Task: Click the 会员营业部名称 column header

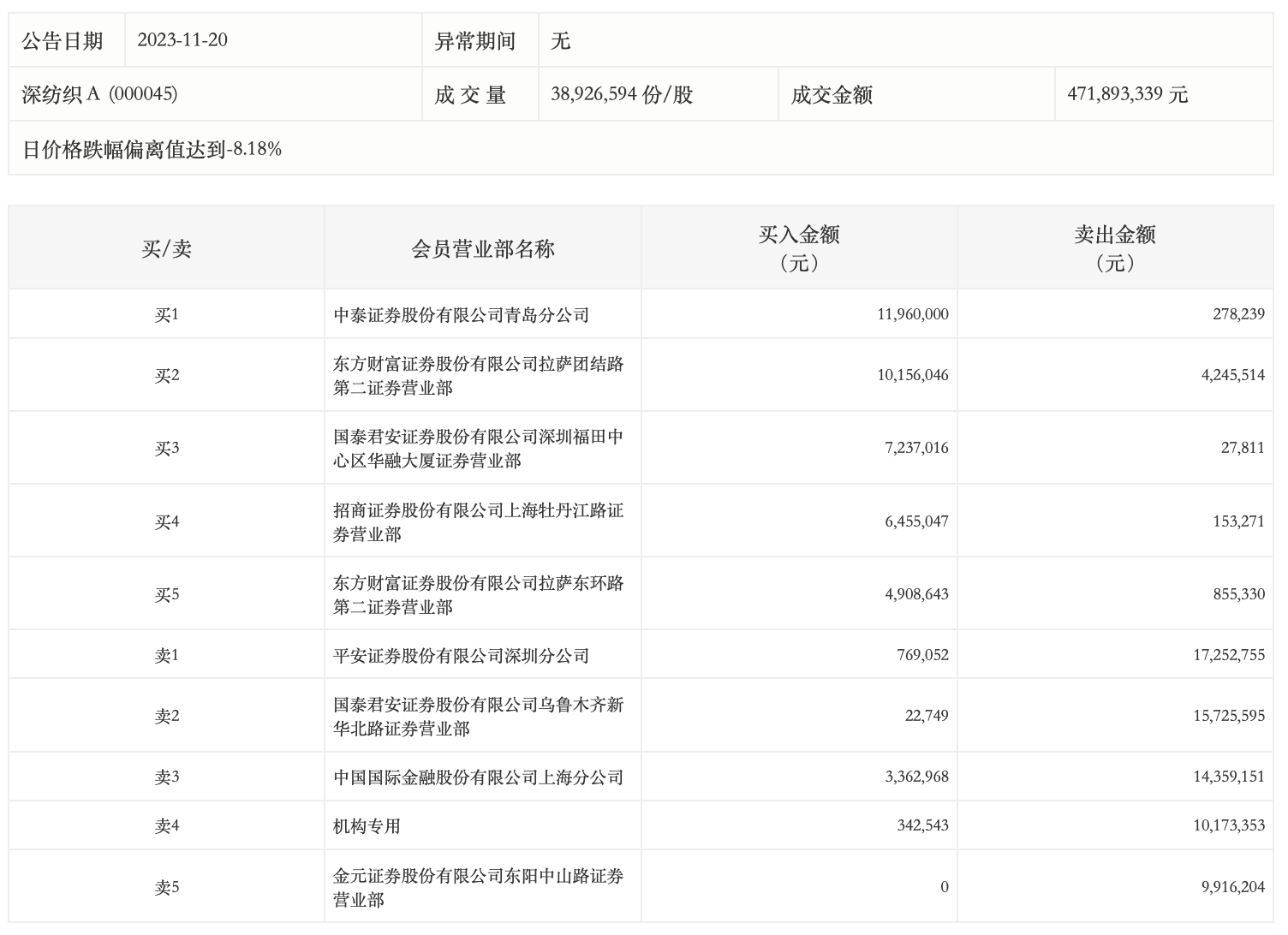Action: [483, 248]
